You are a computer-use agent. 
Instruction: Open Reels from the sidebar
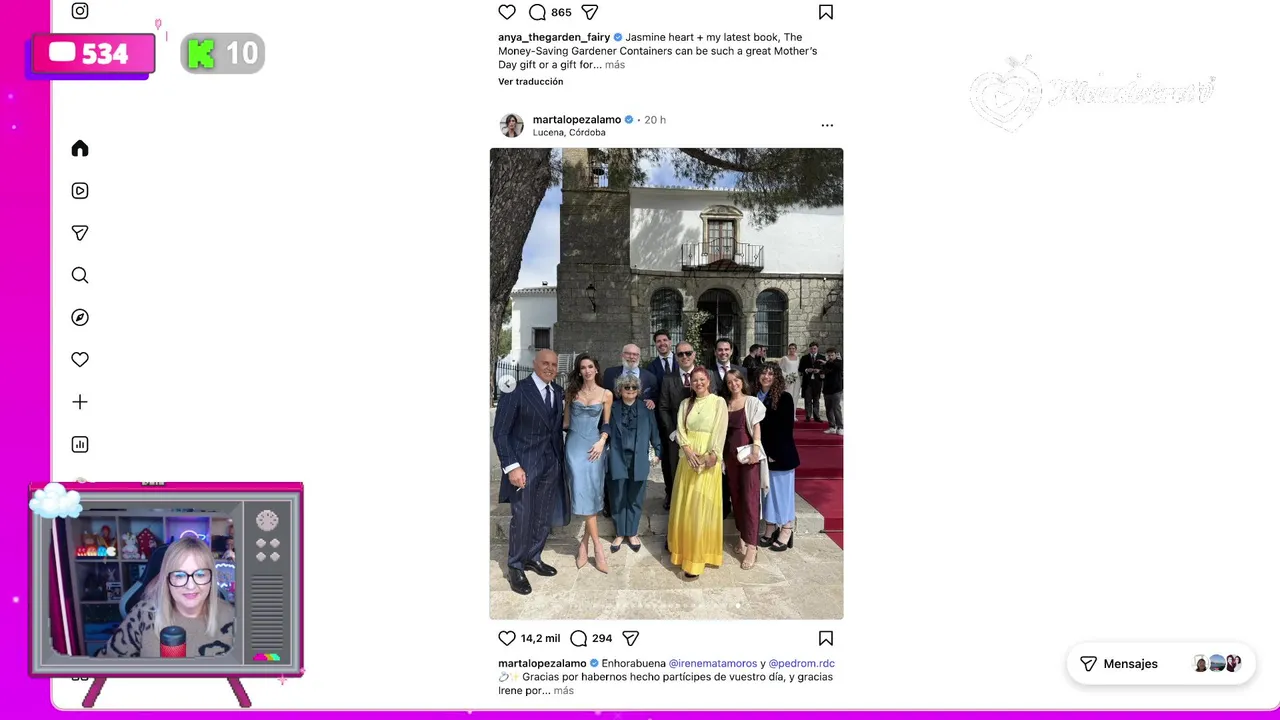coord(80,191)
